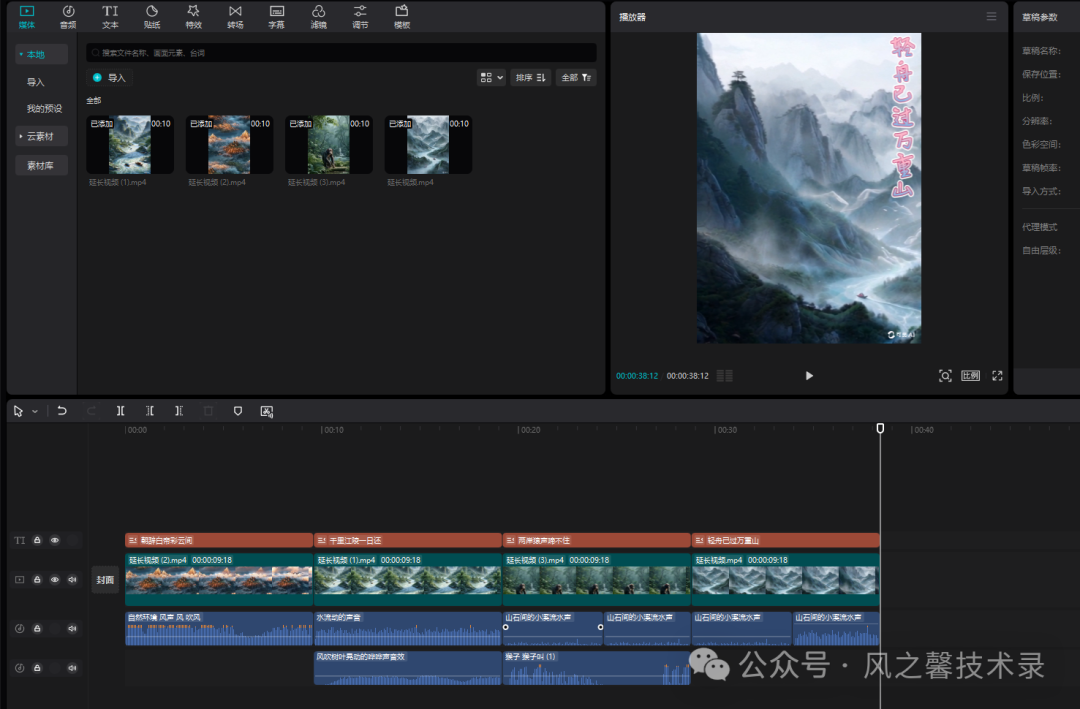Select the 猴子 猴子叫 (1) audio clip
Viewport: 1080px width, 709px height.
click(x=596, y=668)
